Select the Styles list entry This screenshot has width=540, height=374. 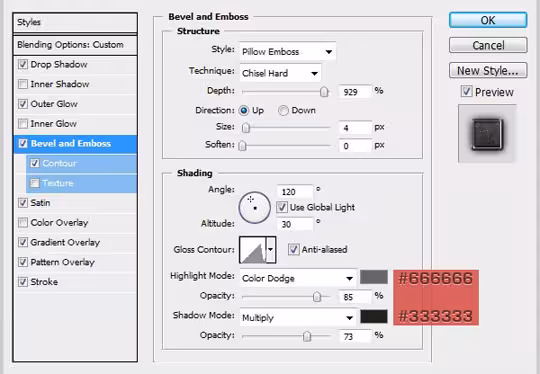coord(75,22)
